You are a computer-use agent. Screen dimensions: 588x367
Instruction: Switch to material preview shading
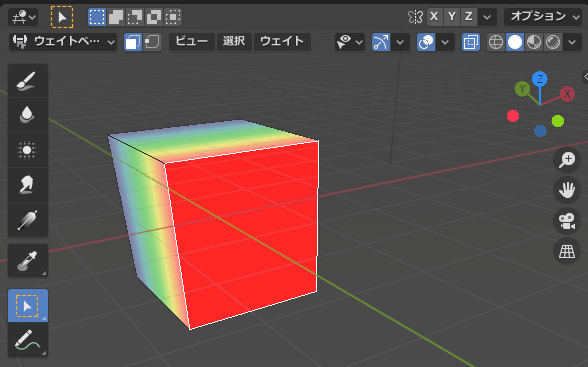[534, 42]
